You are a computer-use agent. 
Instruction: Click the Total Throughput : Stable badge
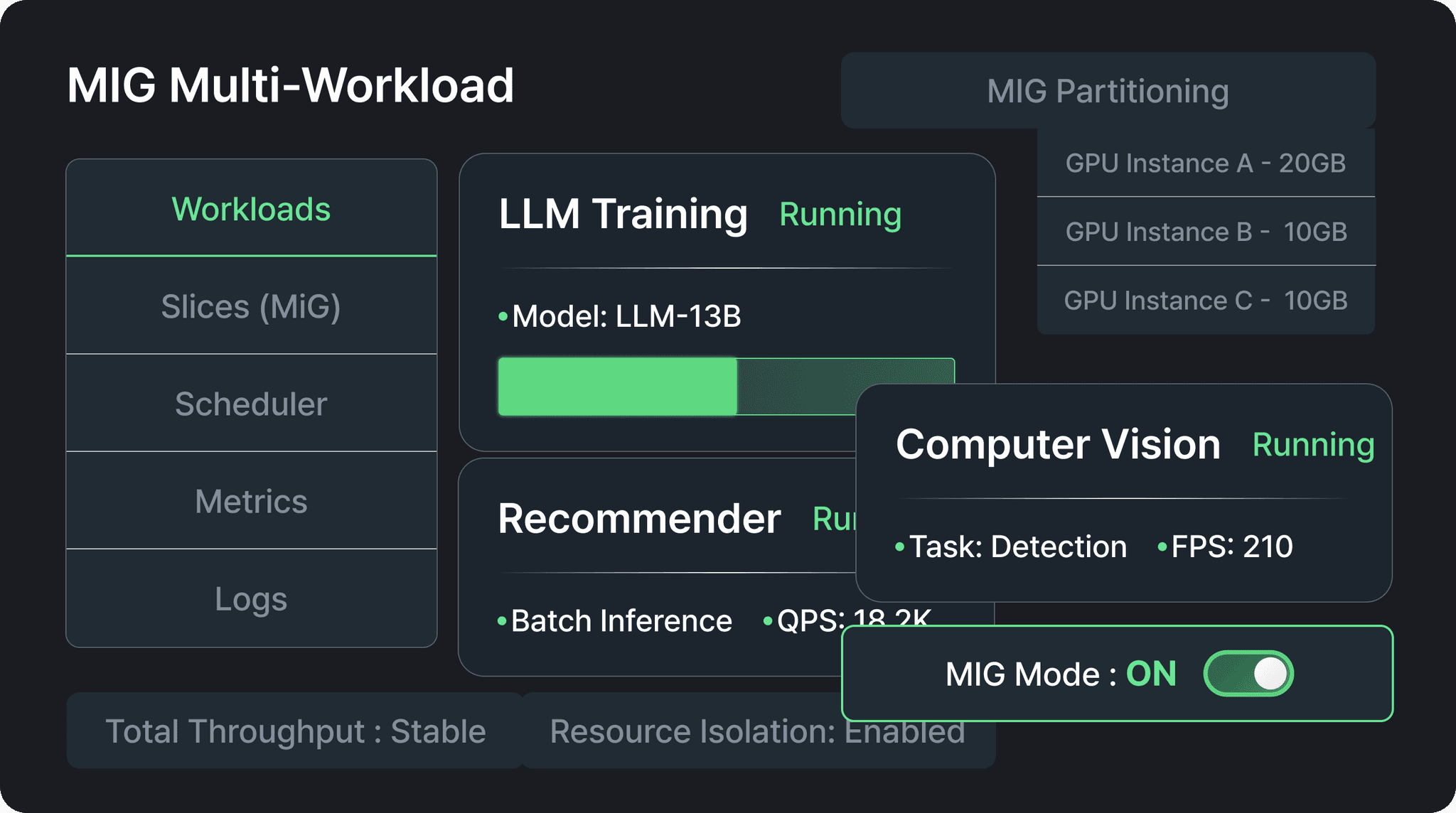point(295,731)
